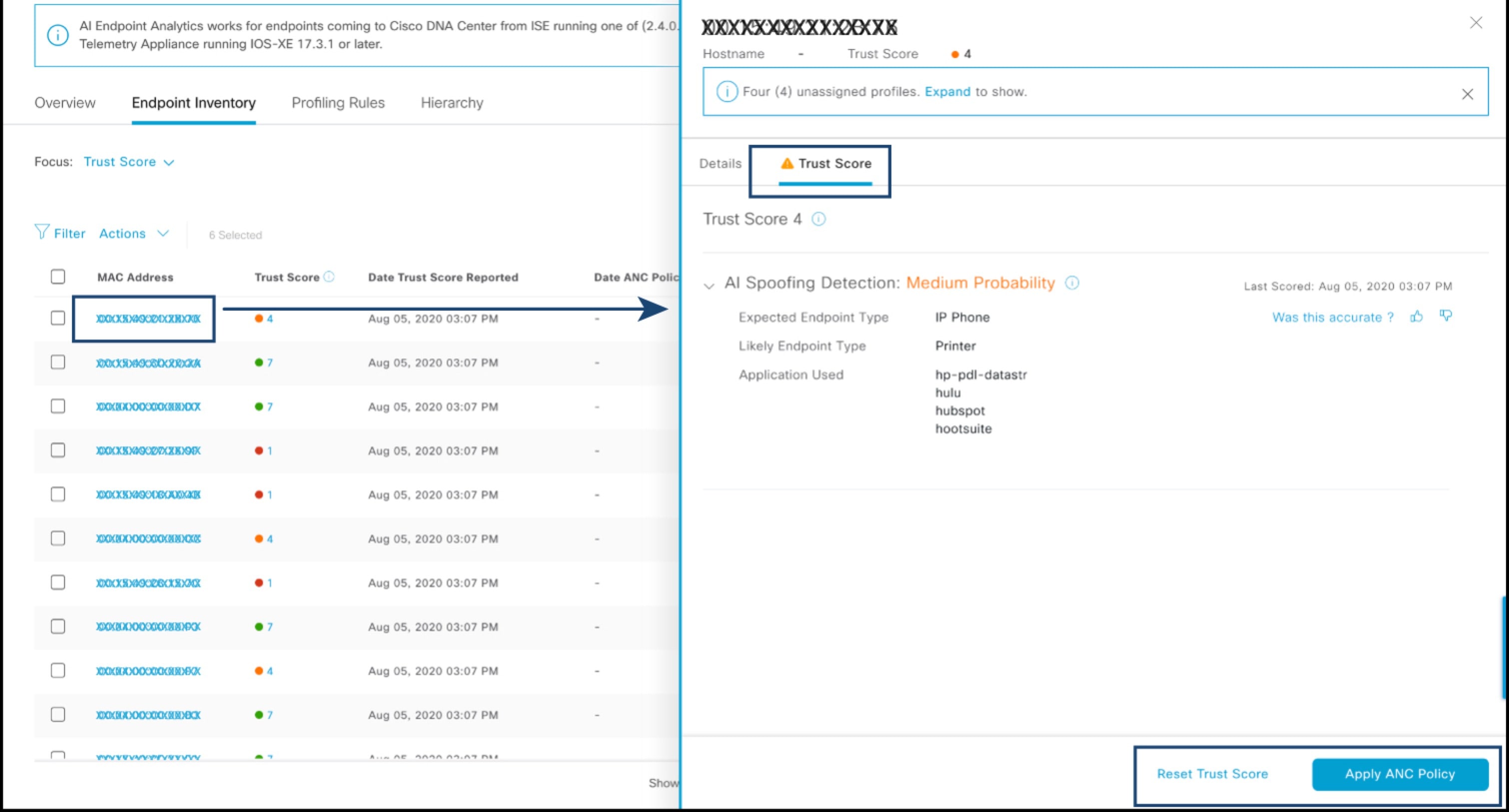Toggle the first endpoint row checkbox
The image size is (1509, 812).
tap(57, 318)
